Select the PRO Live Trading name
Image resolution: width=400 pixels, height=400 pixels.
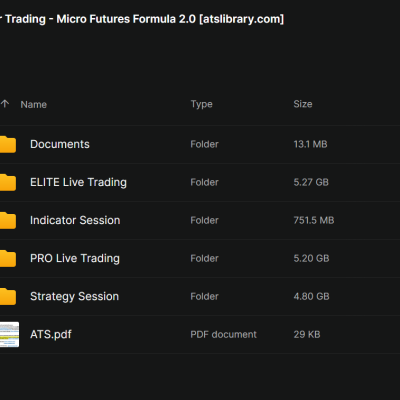click(x=75, y=258)
